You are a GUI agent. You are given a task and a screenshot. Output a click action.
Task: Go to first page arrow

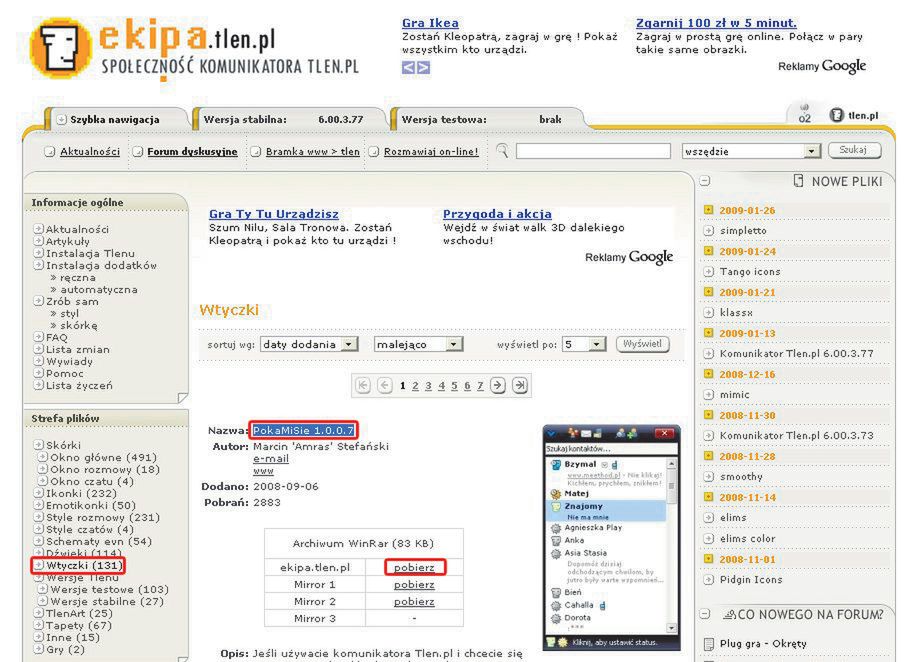363,385
